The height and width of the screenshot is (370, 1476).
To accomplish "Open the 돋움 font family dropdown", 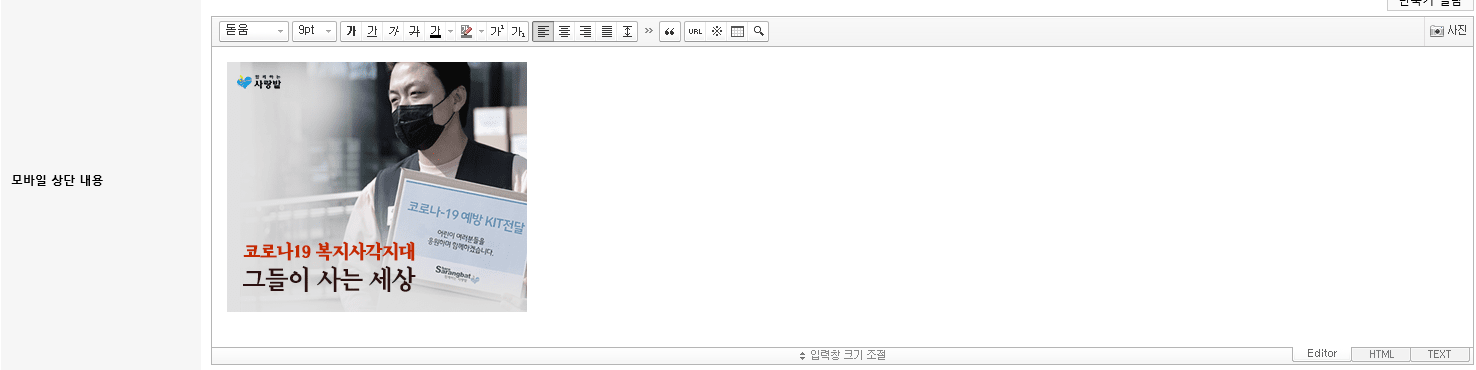I will [254, 31].
